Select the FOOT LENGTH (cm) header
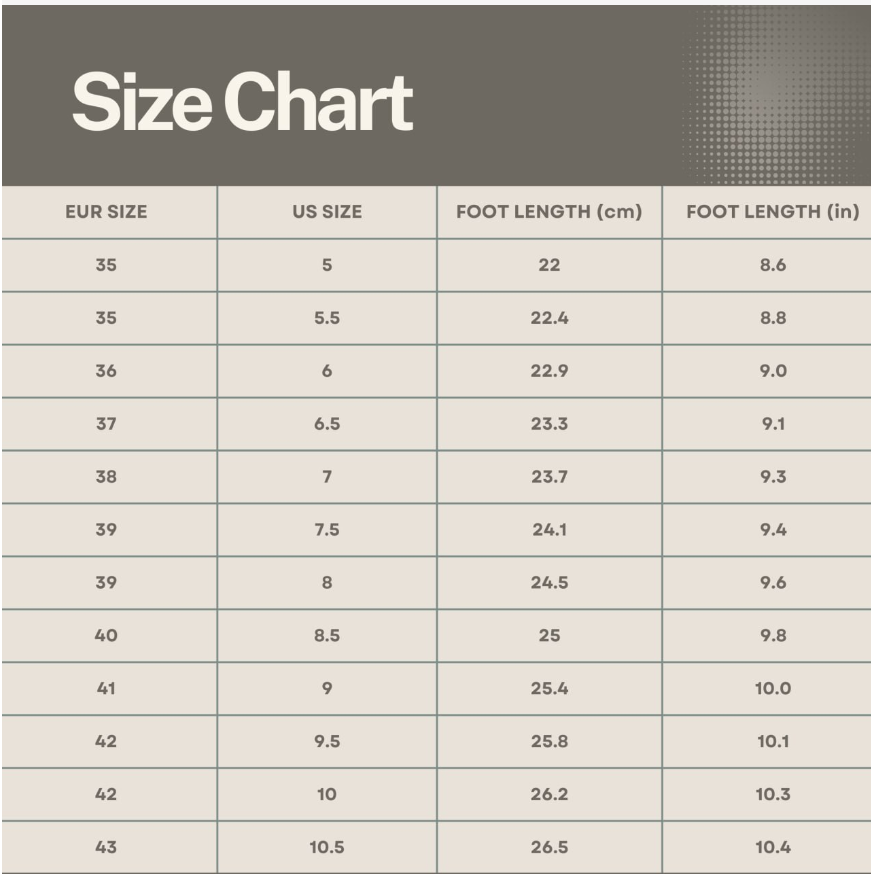The width and height of the screenshot is (871, 874). (549, 212)
